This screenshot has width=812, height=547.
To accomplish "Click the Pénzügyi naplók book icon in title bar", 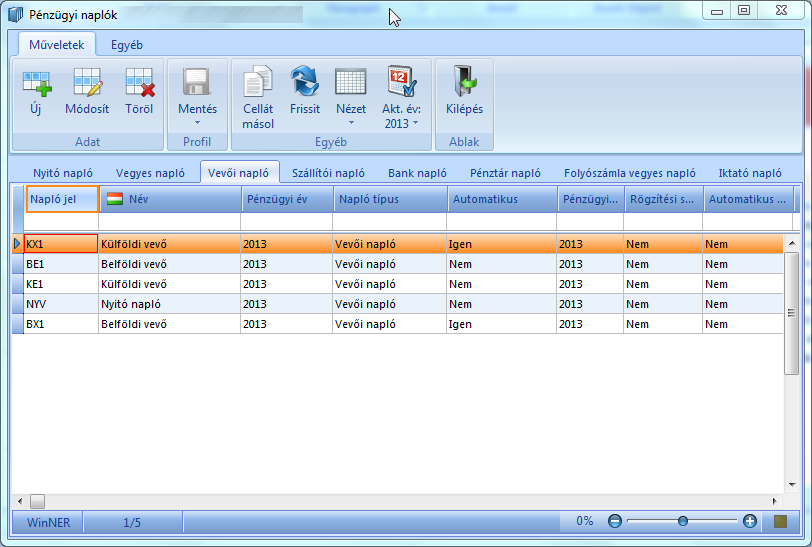I will [16, 15].
